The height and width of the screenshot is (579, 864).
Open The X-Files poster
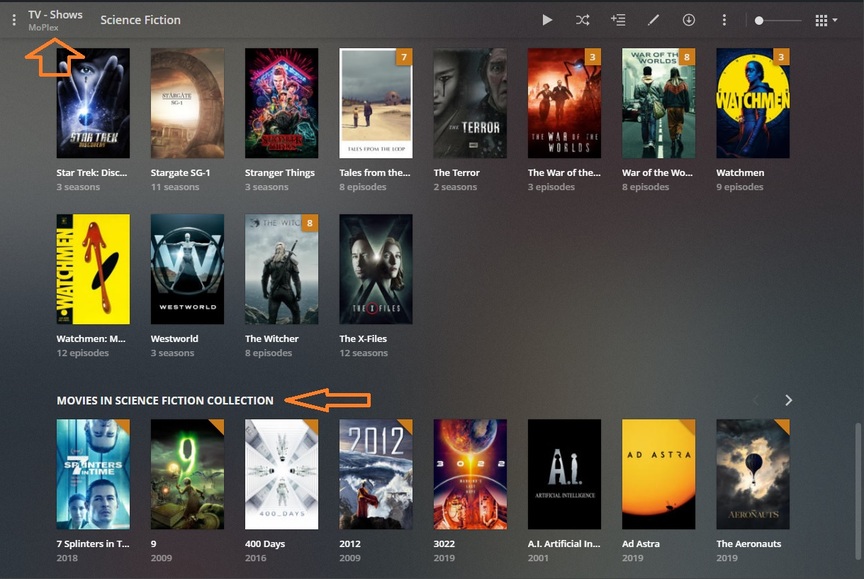pos(376,269)
